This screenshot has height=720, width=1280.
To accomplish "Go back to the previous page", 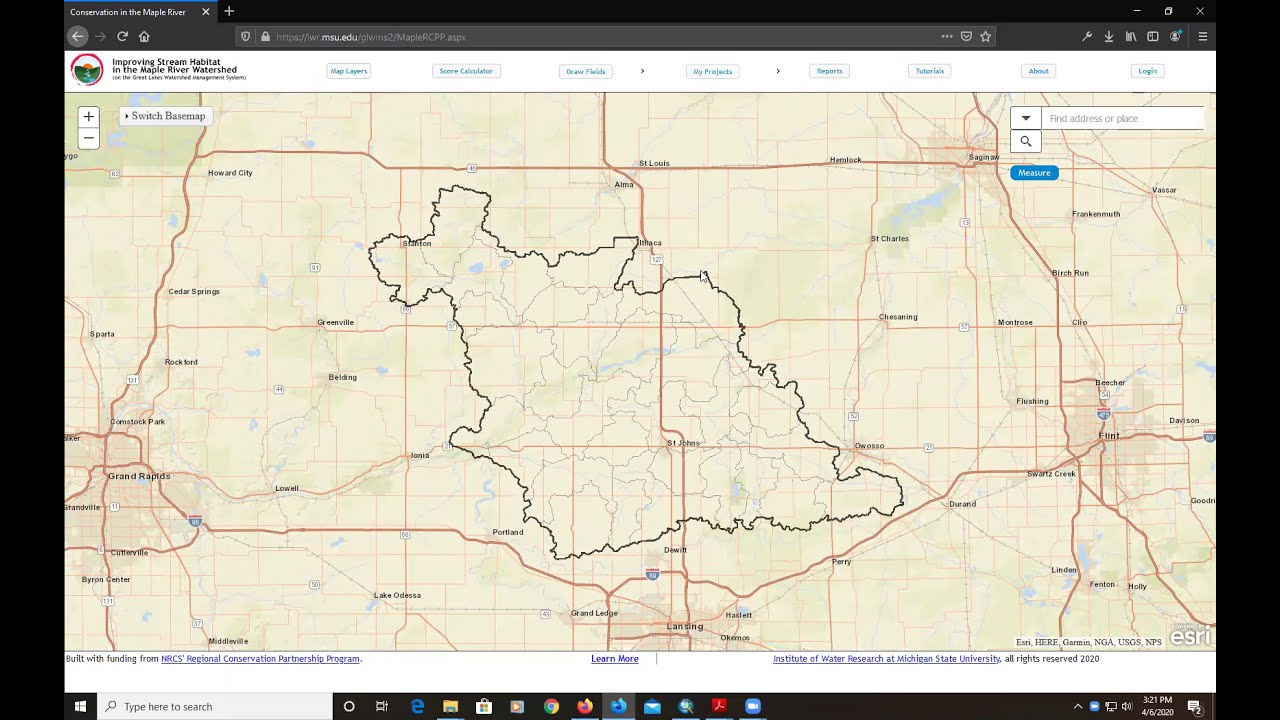I will (x=78, y=37).
